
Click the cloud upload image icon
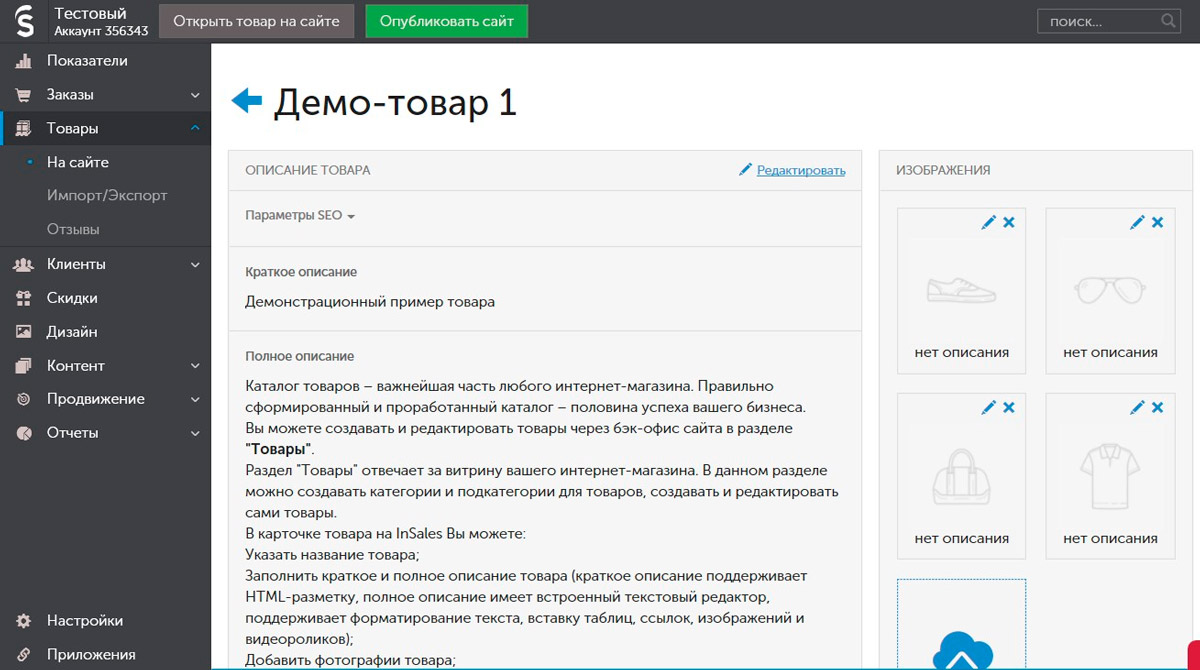click(962, 650)
